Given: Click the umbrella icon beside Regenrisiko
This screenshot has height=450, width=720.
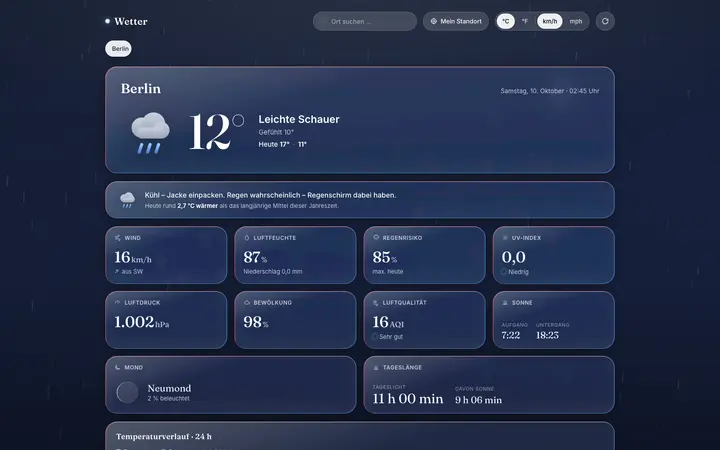Looking at the screenshot, I should pos(376,237).
